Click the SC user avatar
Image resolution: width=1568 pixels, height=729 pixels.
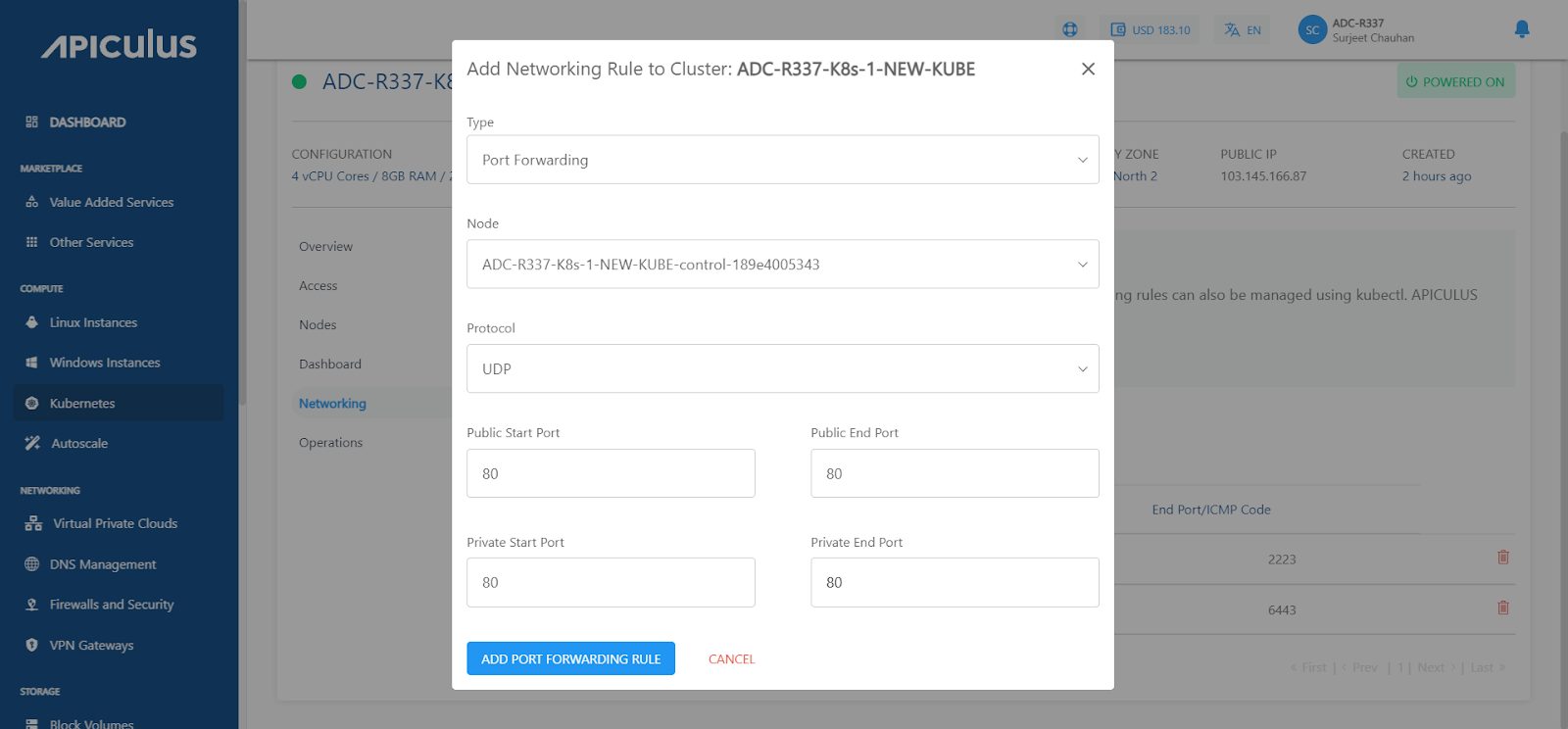click(x=1312, y=30)
